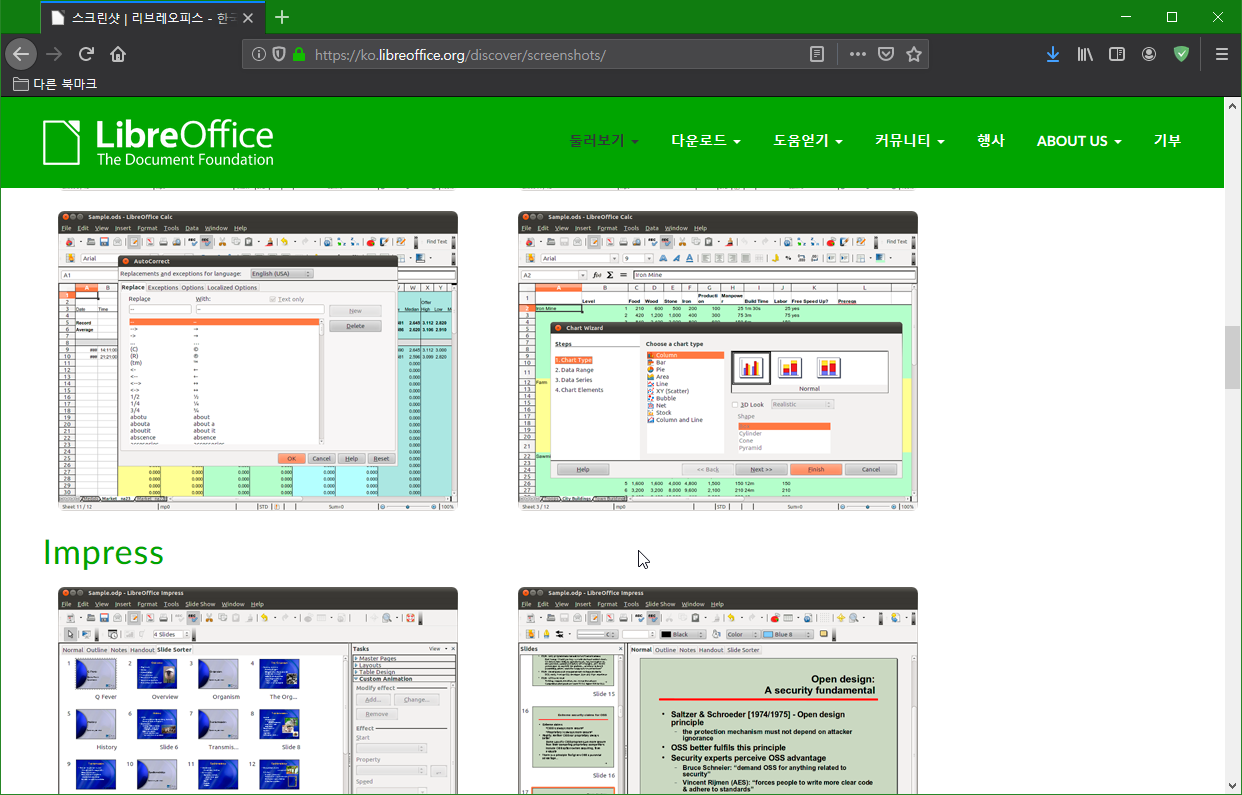
Task: Open the Firefox home page
Action: coord(118,54)
